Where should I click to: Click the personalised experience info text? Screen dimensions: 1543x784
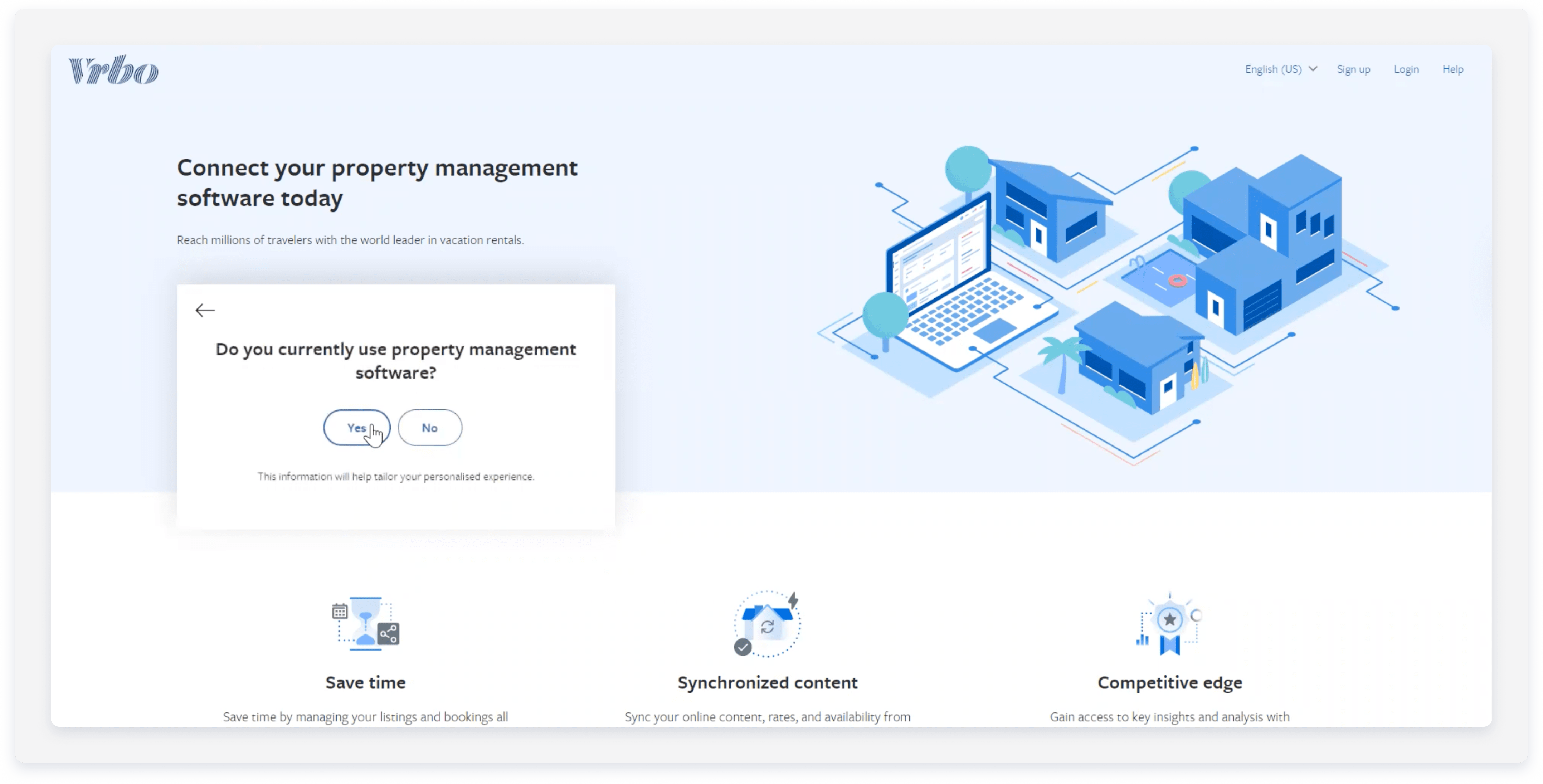[395, 477]
